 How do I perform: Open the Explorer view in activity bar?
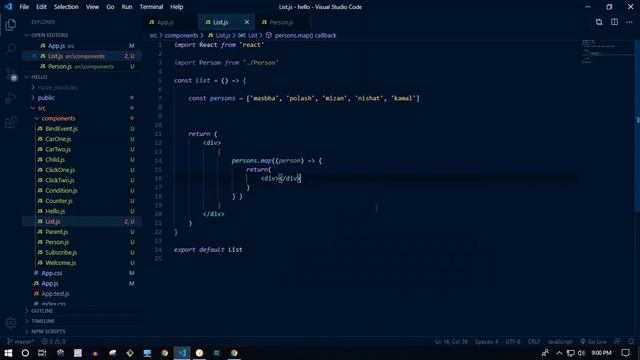click(x=11, y=24)
